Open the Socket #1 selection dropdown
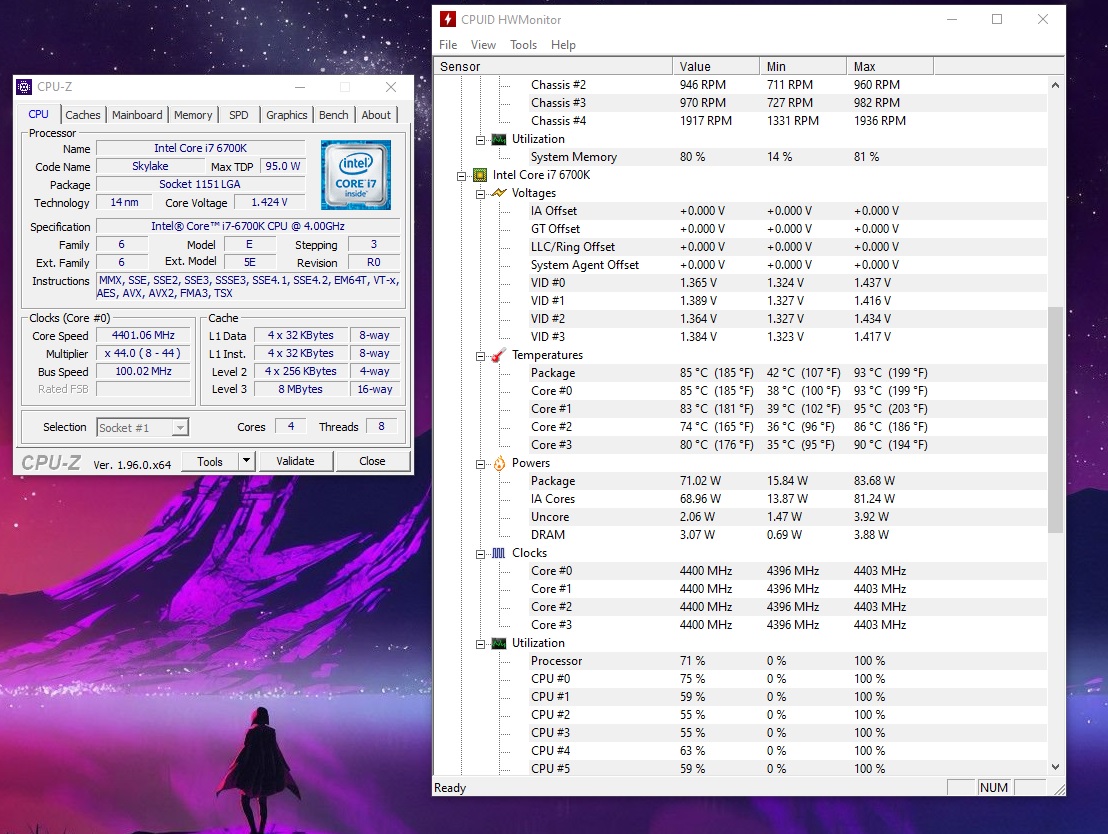The image size is (1108, 834). click(x=180, y=428)
